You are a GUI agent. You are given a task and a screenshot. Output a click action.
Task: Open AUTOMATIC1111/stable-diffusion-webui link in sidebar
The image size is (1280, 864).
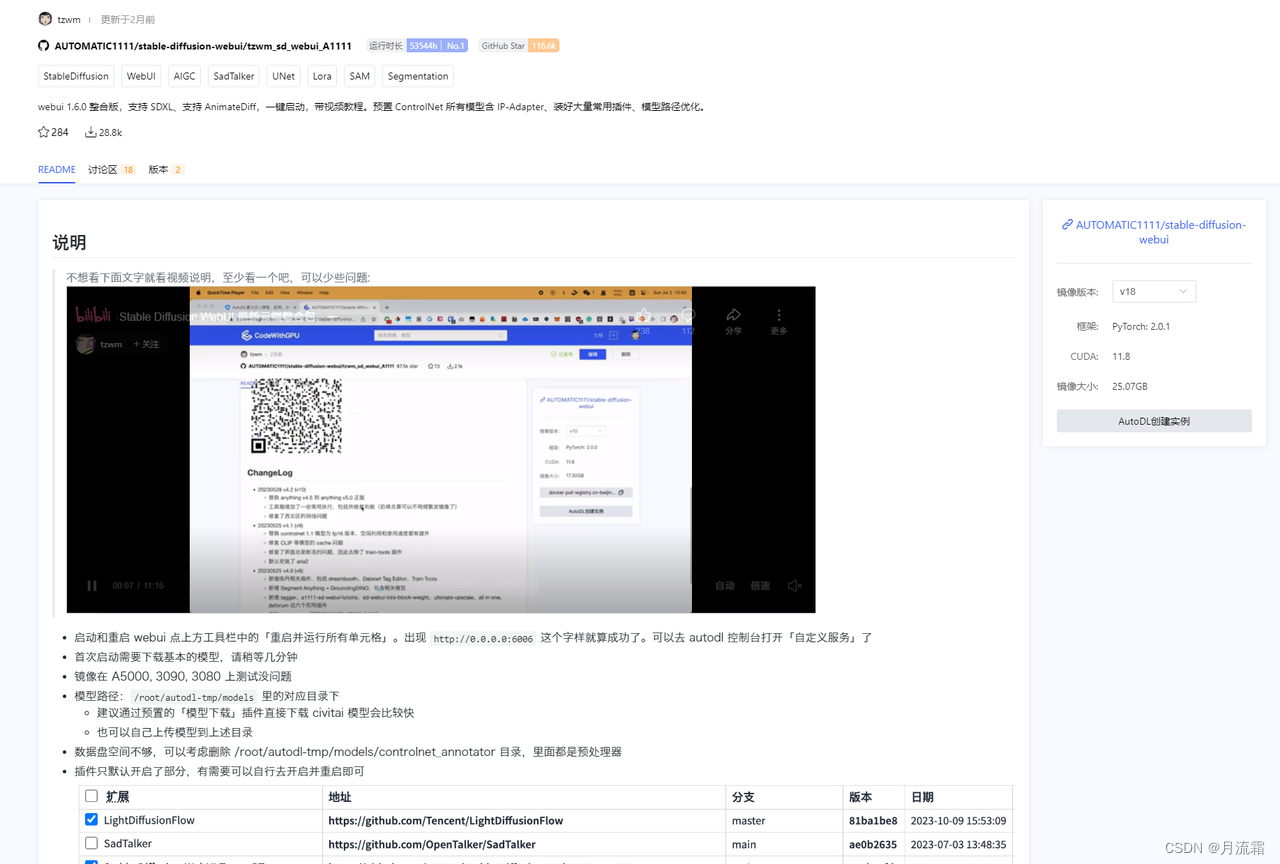click(1160, 232)
